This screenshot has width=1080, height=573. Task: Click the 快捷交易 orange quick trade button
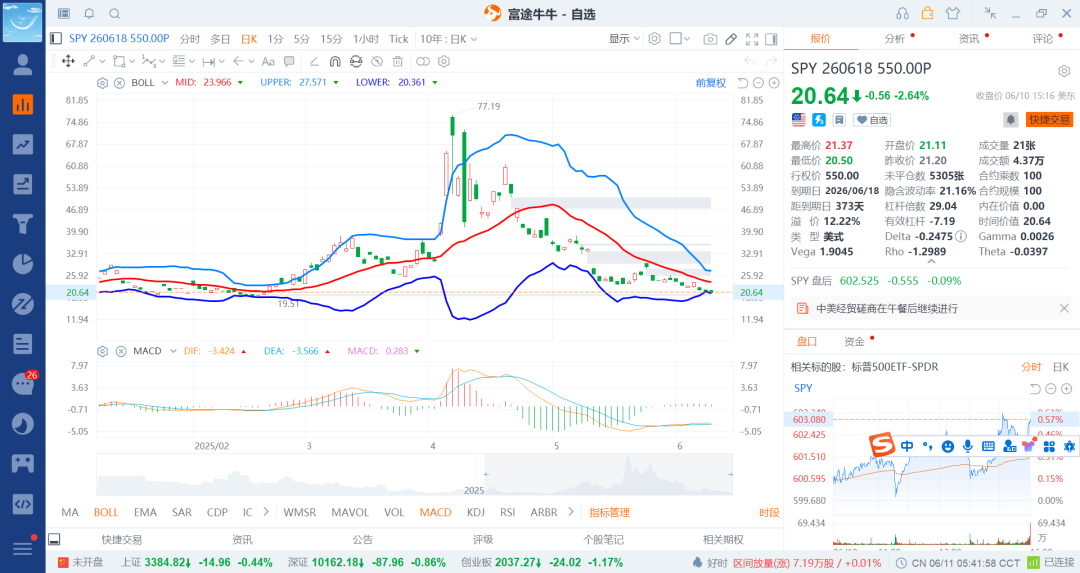[1049, 120]
